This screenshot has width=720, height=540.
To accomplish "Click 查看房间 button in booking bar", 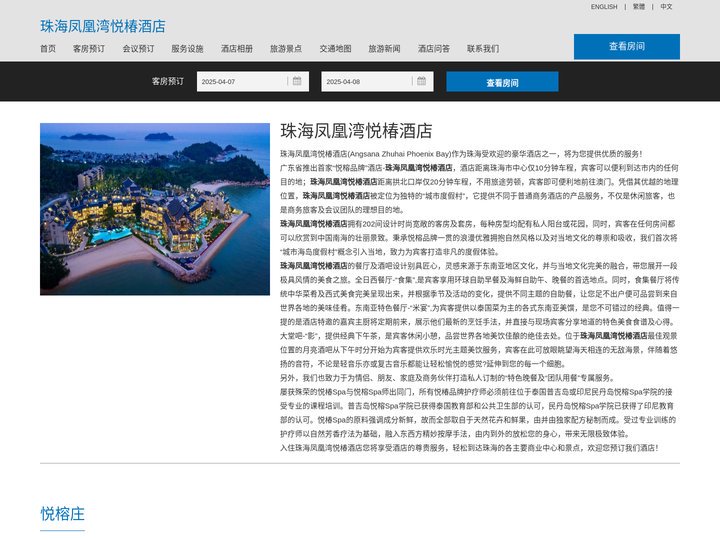I will point(502,82).
